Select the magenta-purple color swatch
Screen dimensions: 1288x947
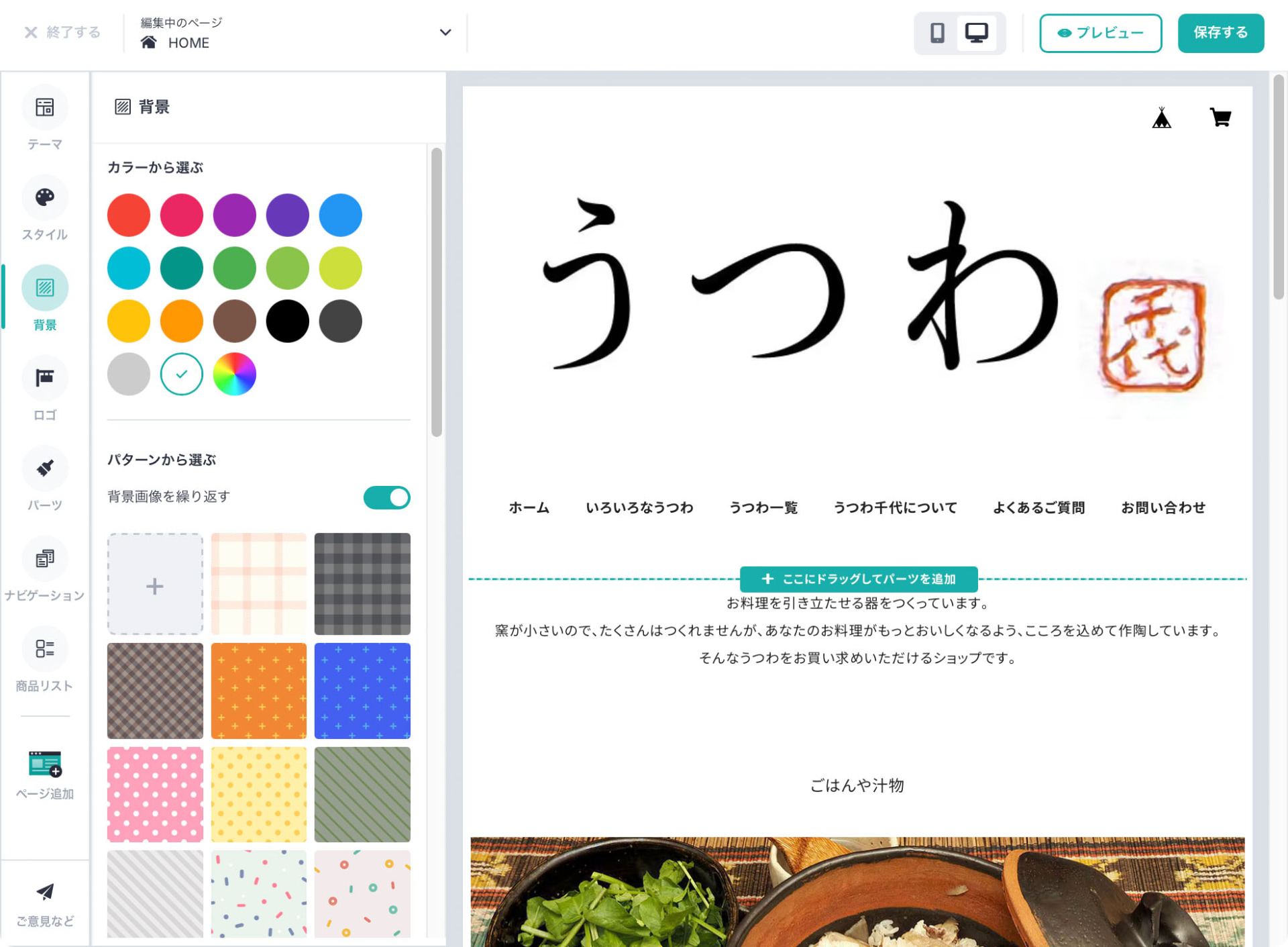coord(235,215)
